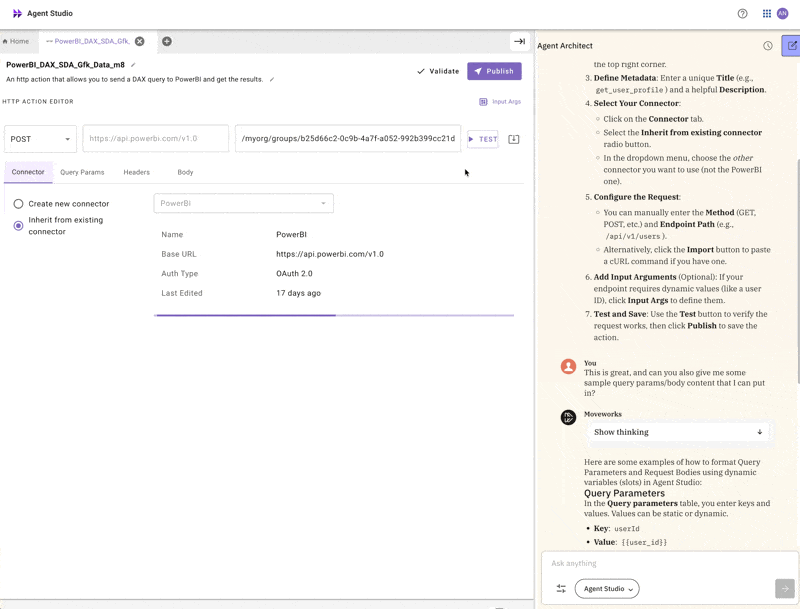
Task: Select Inherit from existing connector radio
Action: [18, 225]
